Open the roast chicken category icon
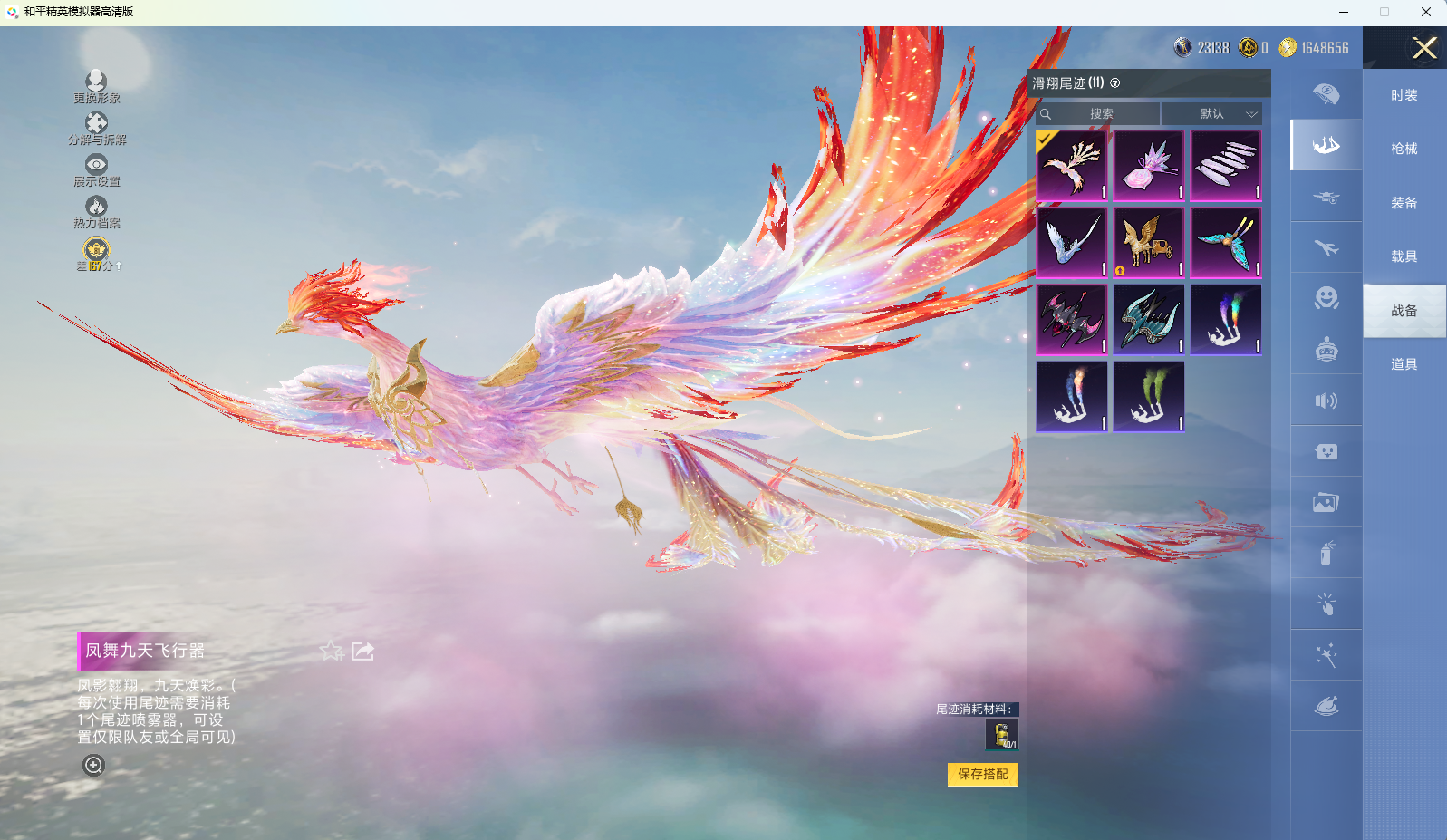 coord(1326,706)
